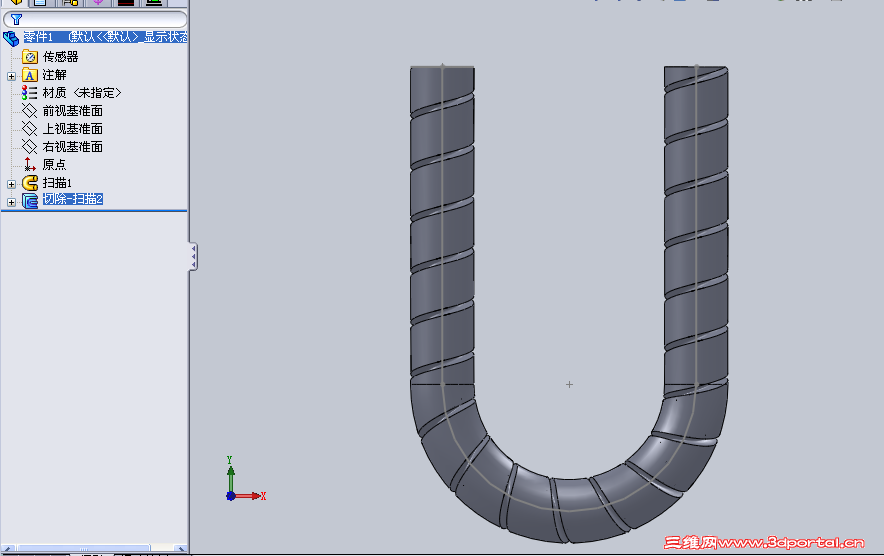884x556 pixels.
Task: Expand the 注解 annotations node
Action: (x=11, y=76)
